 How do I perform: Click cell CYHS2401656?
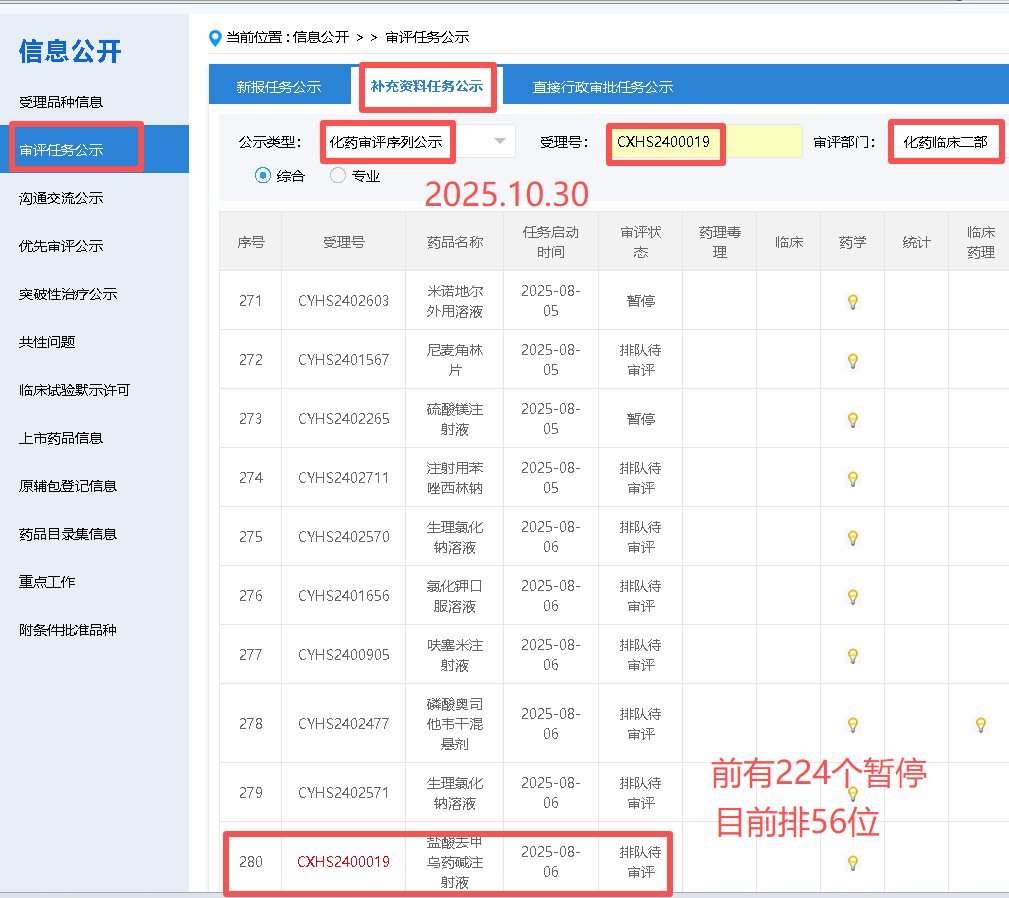coord(344,596)
